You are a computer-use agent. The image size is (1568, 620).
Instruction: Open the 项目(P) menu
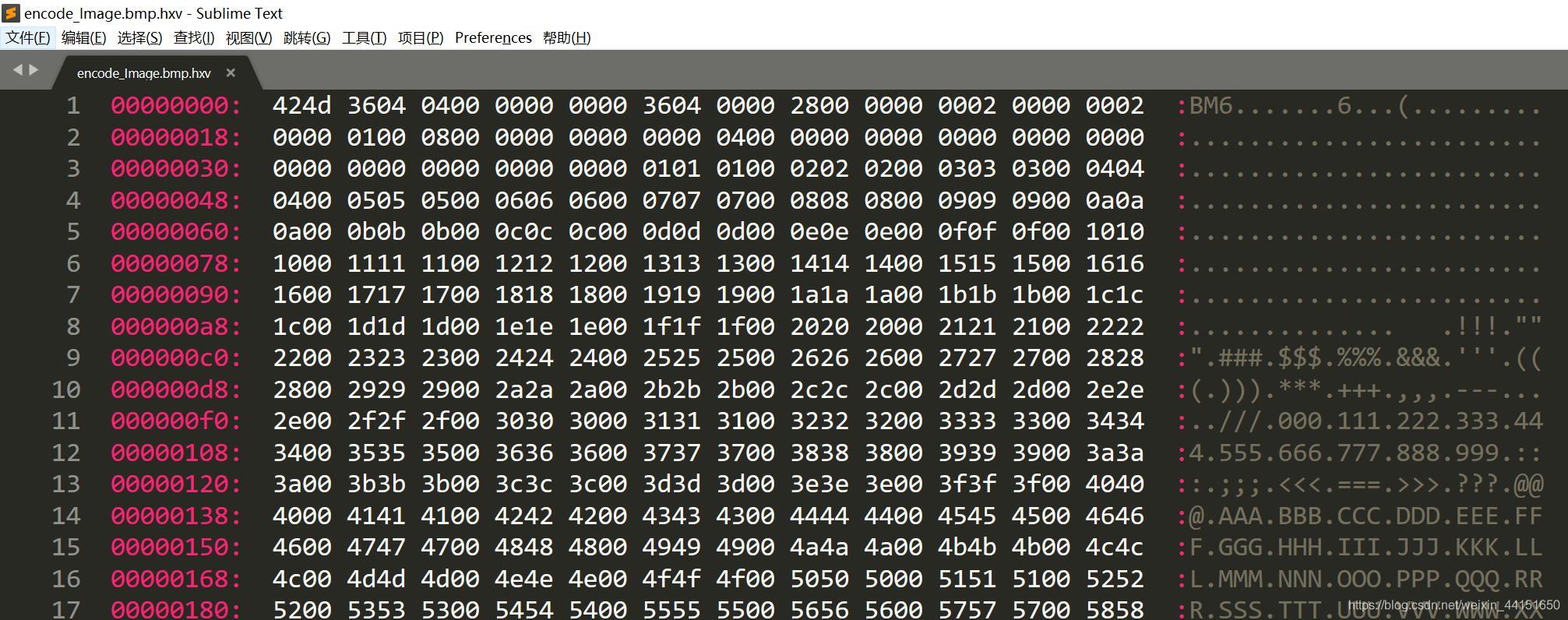pyautogui.click(x=421, y=37)
